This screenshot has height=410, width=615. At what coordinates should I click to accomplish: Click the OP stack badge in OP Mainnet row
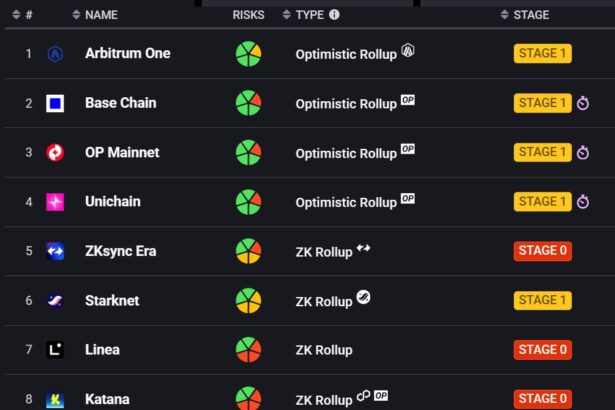407,149
